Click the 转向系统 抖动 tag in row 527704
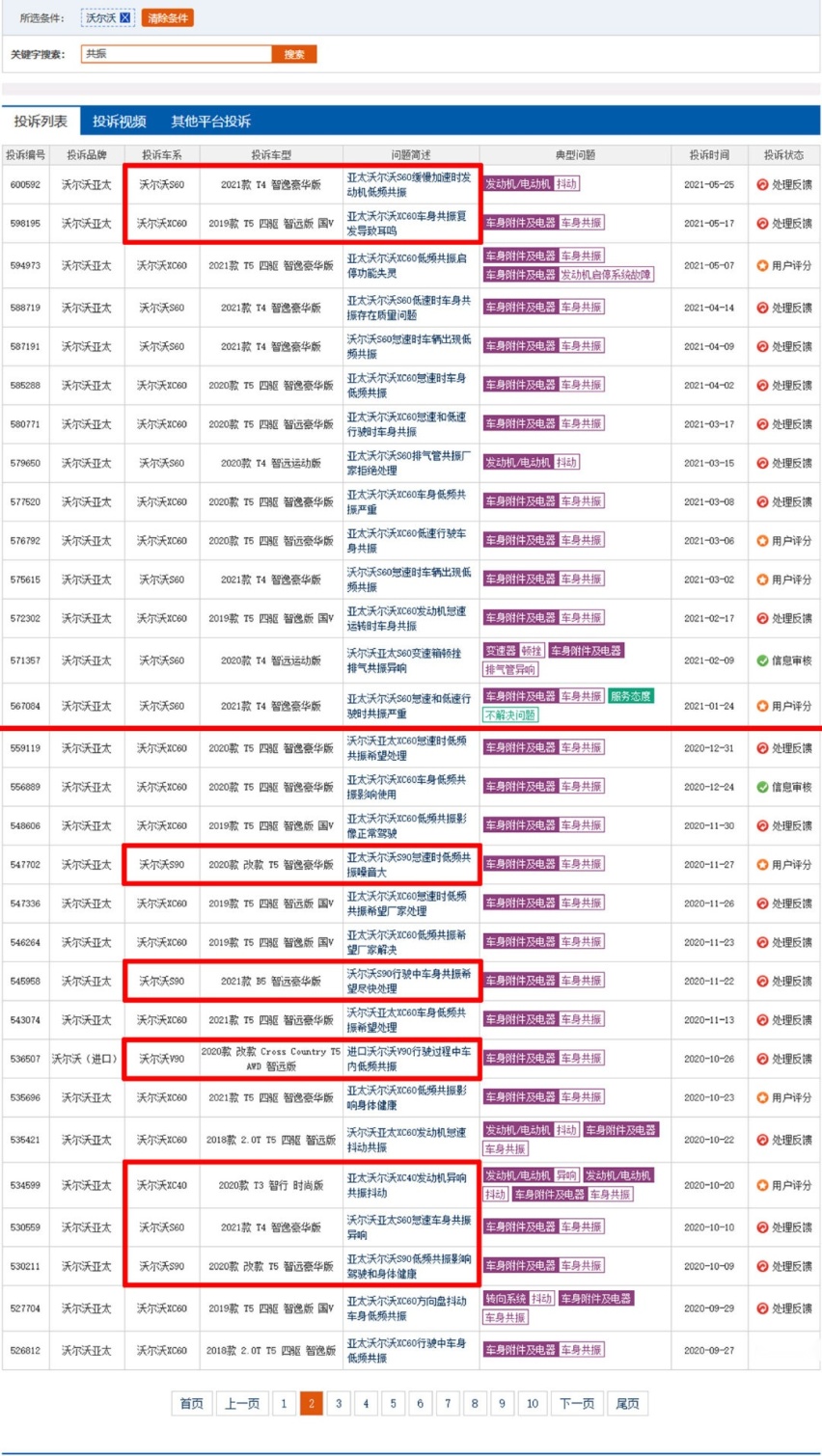Image resolution: width=822 pixels, height=1456 pixels. tap(519, 1299)
